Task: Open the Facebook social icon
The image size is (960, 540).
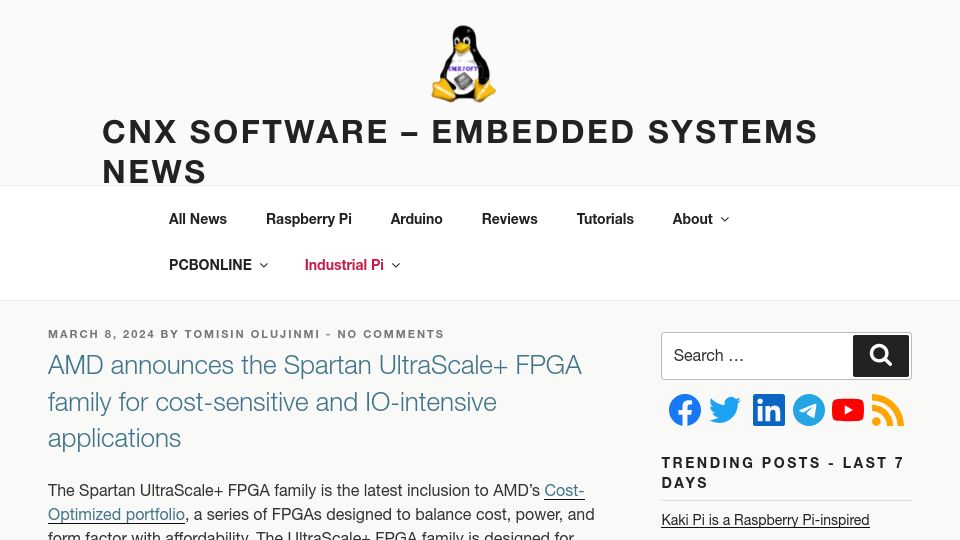Action: 684,410
